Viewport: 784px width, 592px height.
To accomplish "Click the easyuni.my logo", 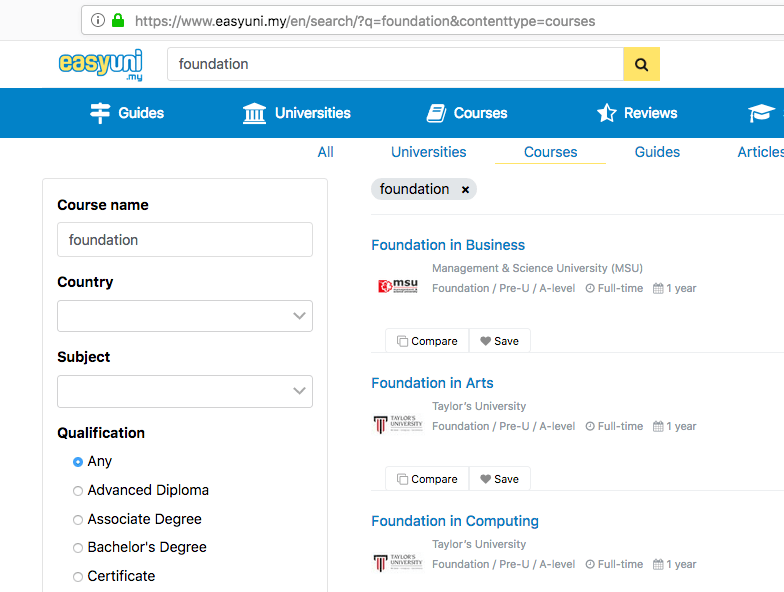I will (100, 64).
